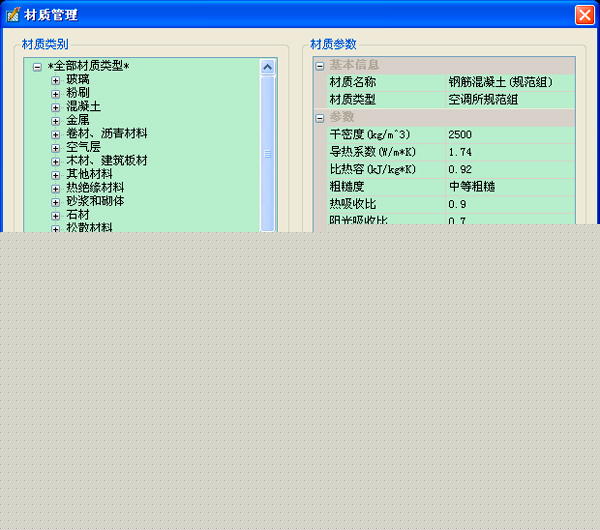Click the 材质类型 value 空调所规范组
The width and height of the screenshot is (600, 530).
coord(510,100)
